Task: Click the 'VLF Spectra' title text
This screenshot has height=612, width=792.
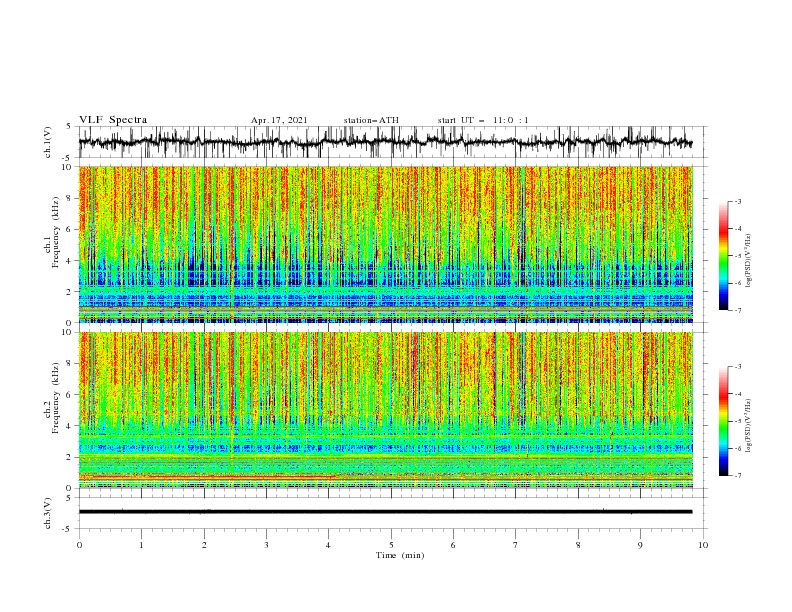Action: click(x=113, y=120)
